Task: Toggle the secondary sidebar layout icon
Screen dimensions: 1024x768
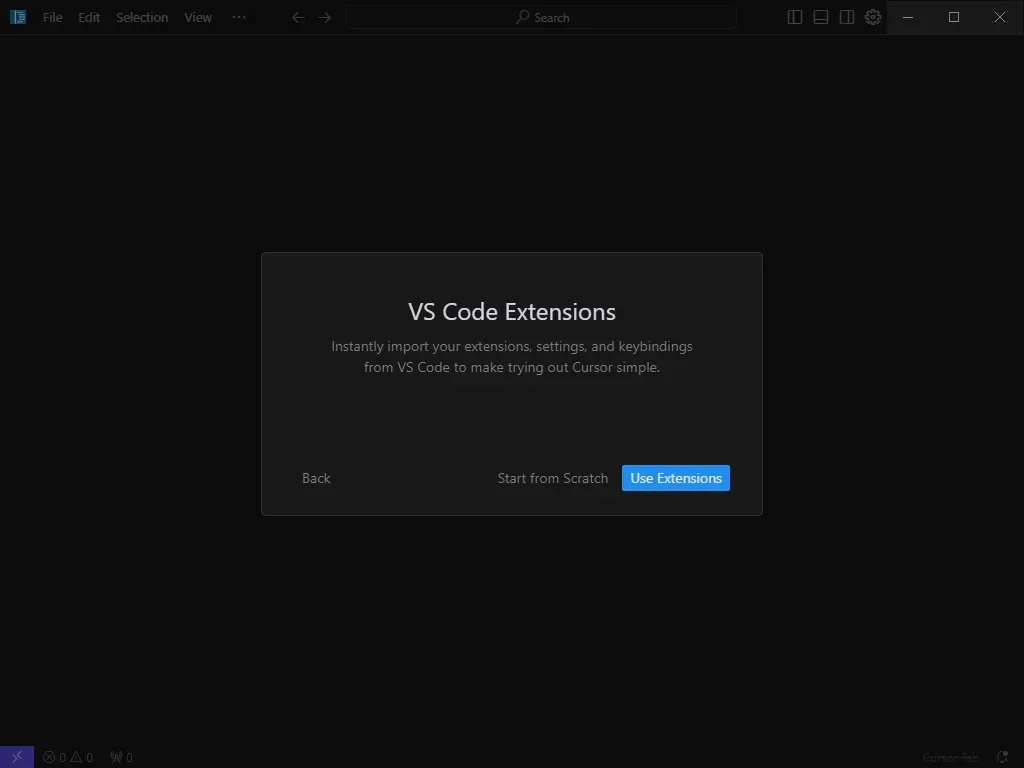Action: click(x=847, y=18)
